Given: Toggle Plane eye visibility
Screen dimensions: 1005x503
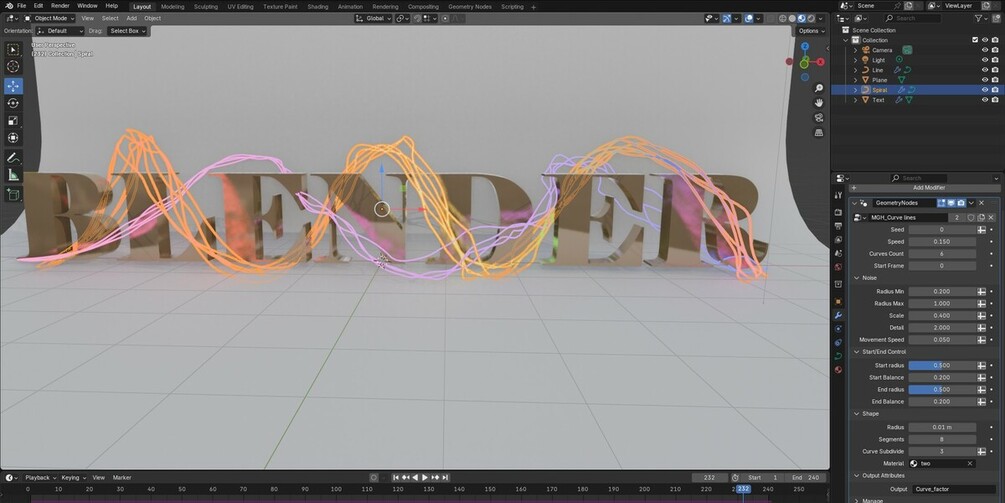Looking at the screenshot, I should [x=985, y=80].
